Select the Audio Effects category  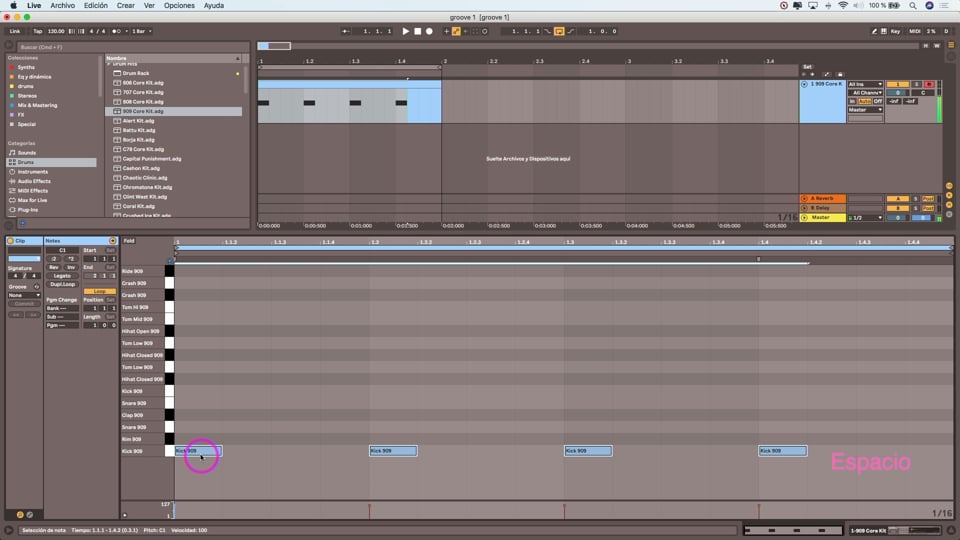(x=34, y=181)
